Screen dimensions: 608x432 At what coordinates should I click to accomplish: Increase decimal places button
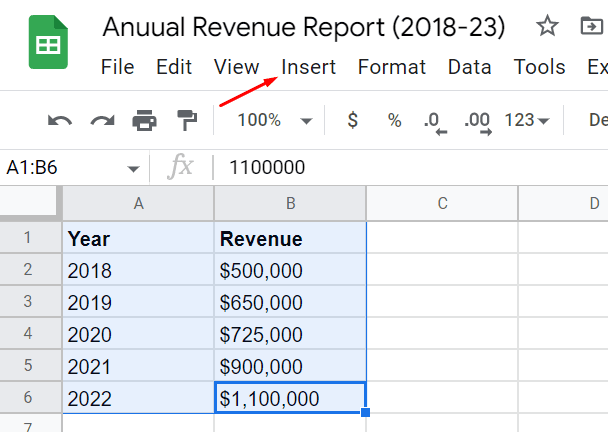[478, 123]
